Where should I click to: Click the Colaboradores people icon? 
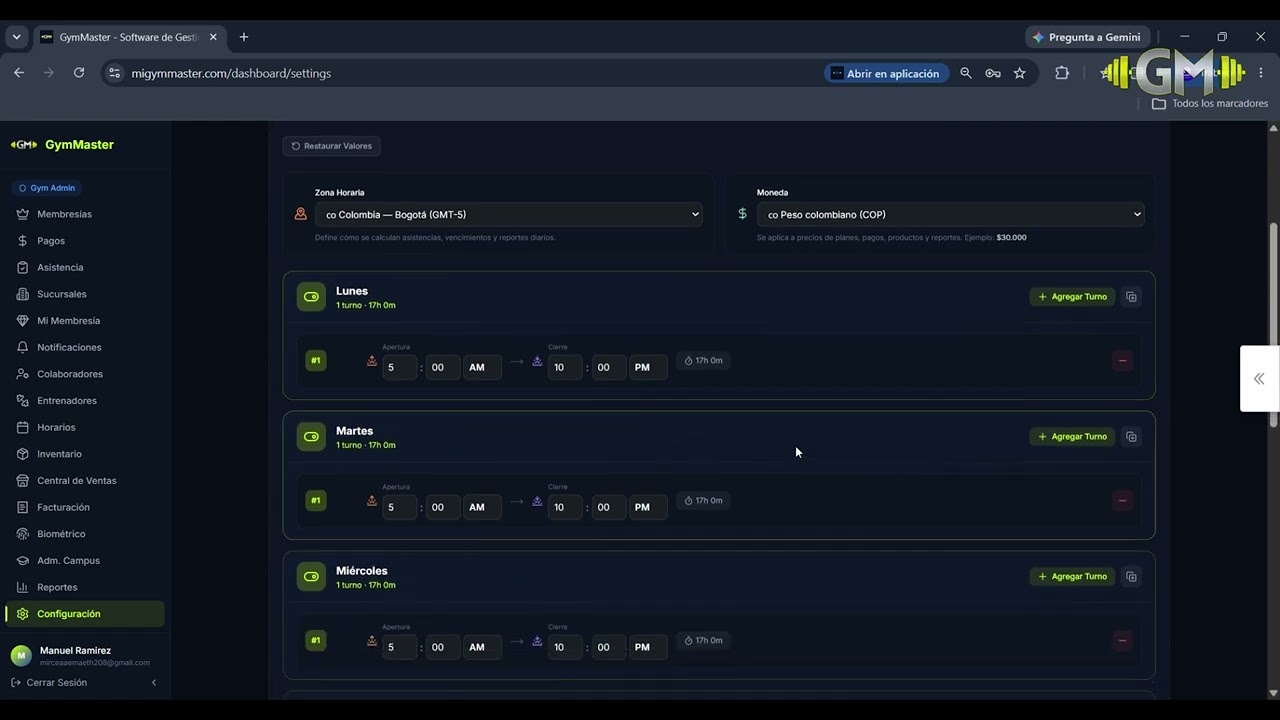point(23,374)
